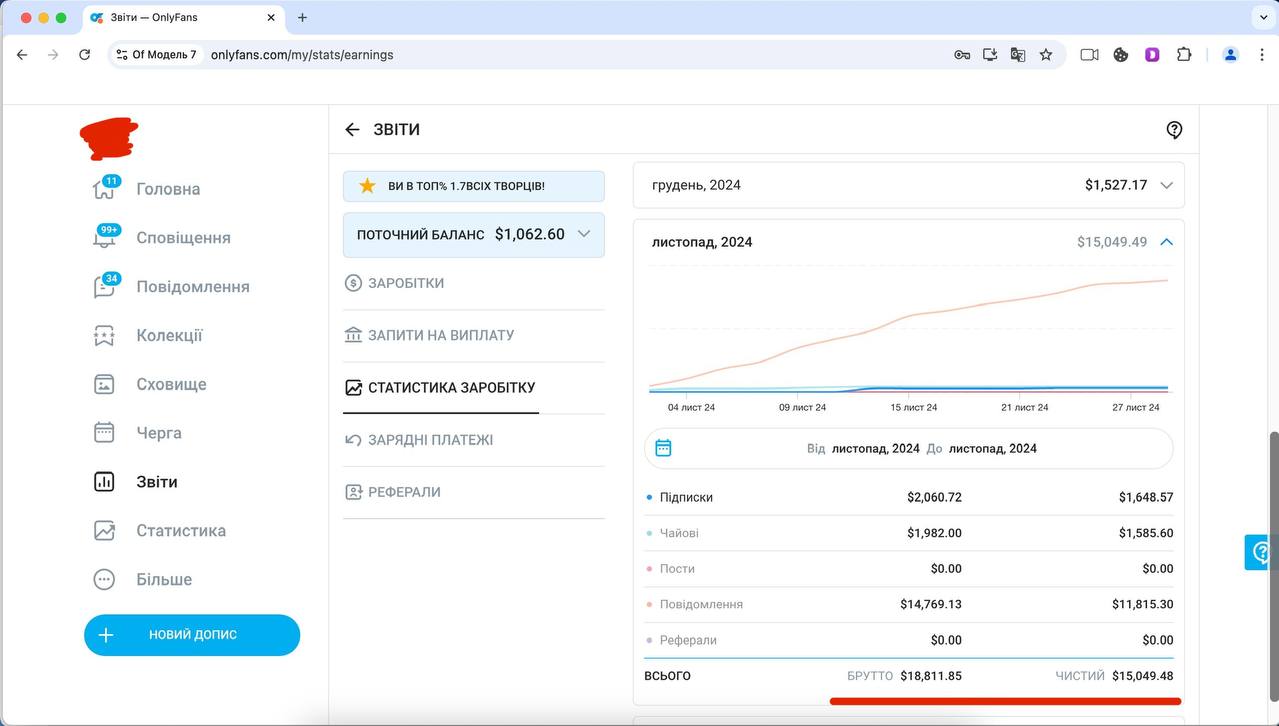Open browser profile avatar

click(1230, 55)
